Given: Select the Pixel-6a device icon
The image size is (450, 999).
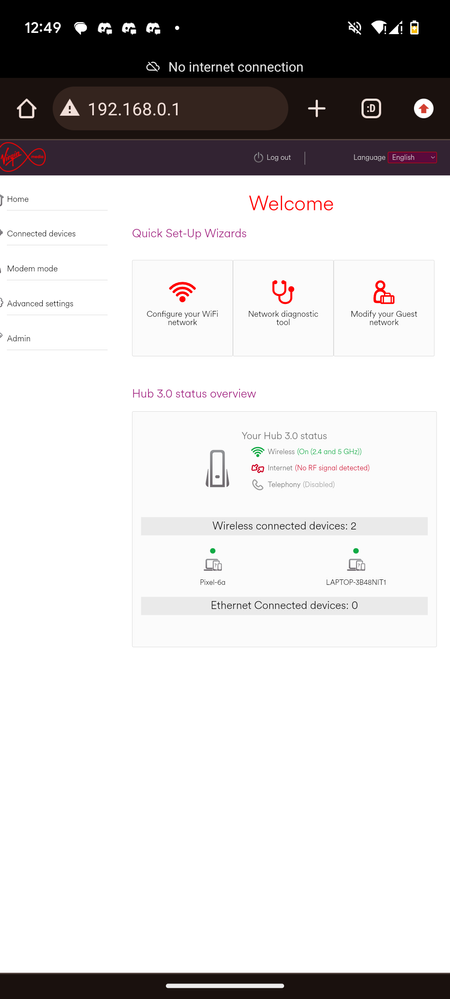Looking at the screenshot, I should tap(213, 564).
